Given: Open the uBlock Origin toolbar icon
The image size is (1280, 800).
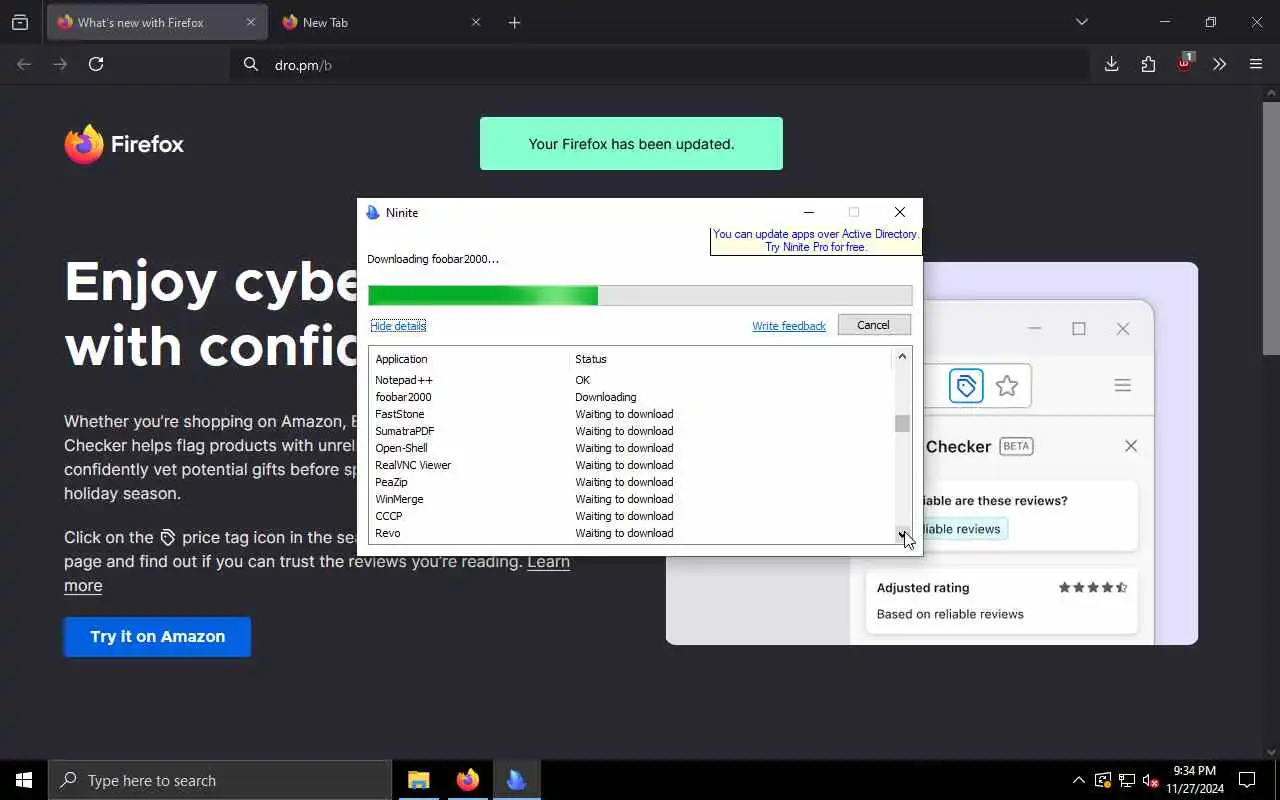Looking at the screenshot, I should [x=1185, y=63].
